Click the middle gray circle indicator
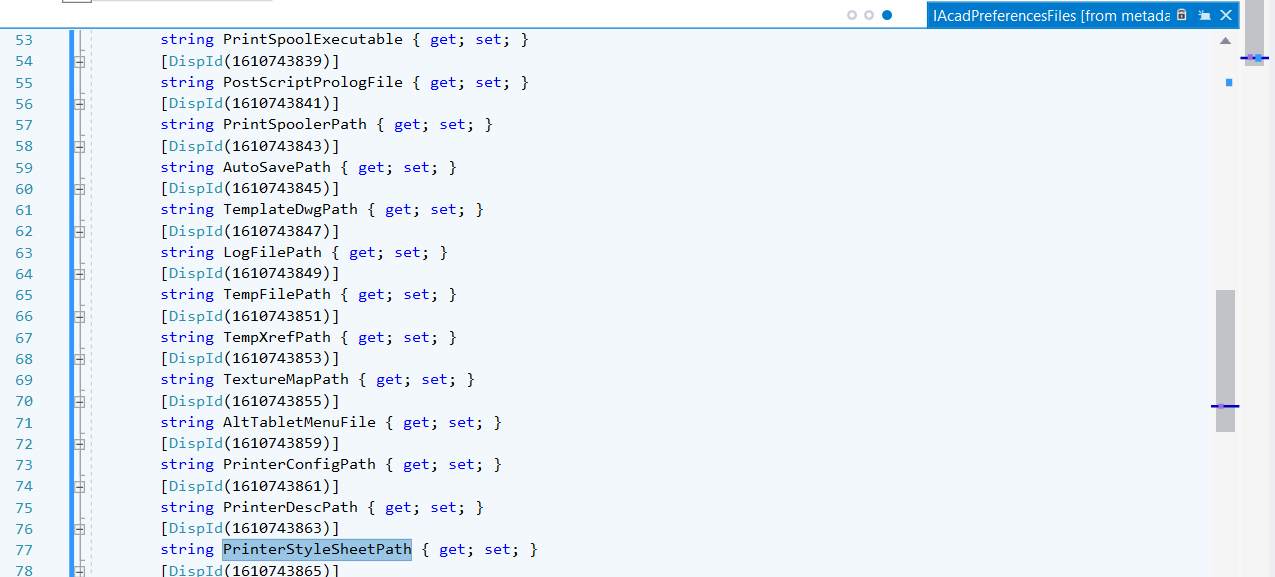Screen dimensions: 1275x577 (x=868, y=16)
